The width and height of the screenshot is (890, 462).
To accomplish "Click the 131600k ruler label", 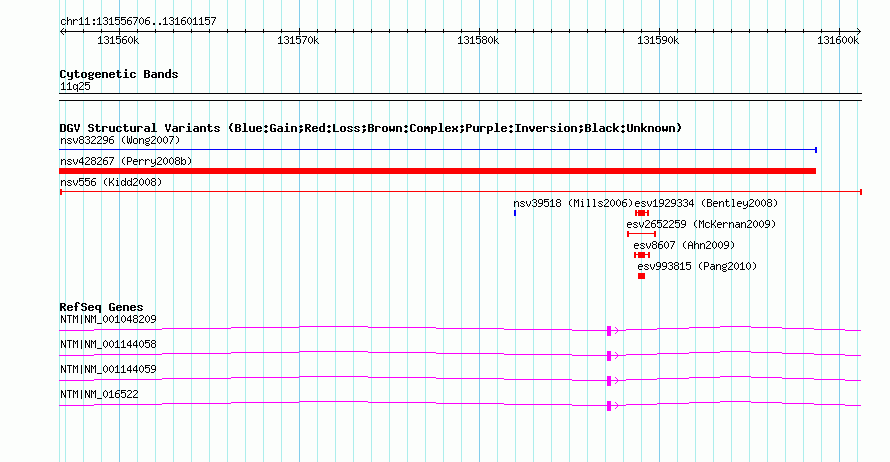I will click(x=838, y=41).
